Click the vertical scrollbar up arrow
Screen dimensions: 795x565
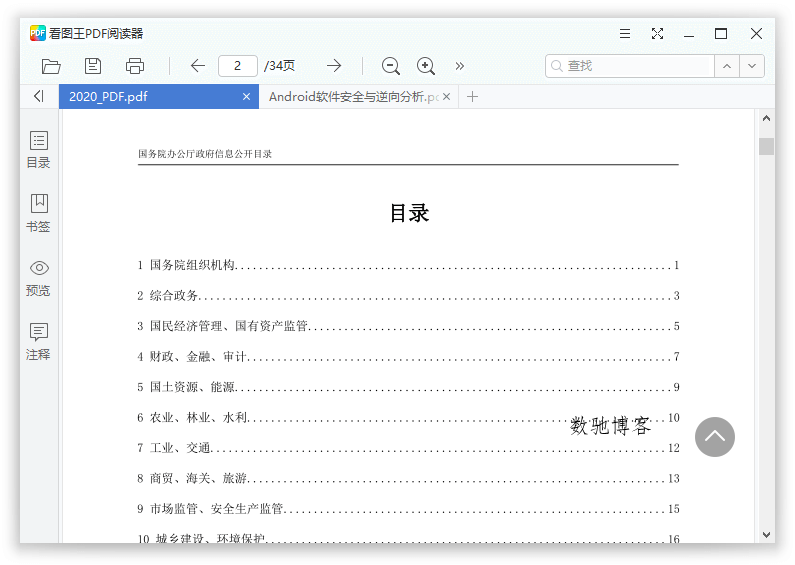pyautogui.click(x=766, y=118)
